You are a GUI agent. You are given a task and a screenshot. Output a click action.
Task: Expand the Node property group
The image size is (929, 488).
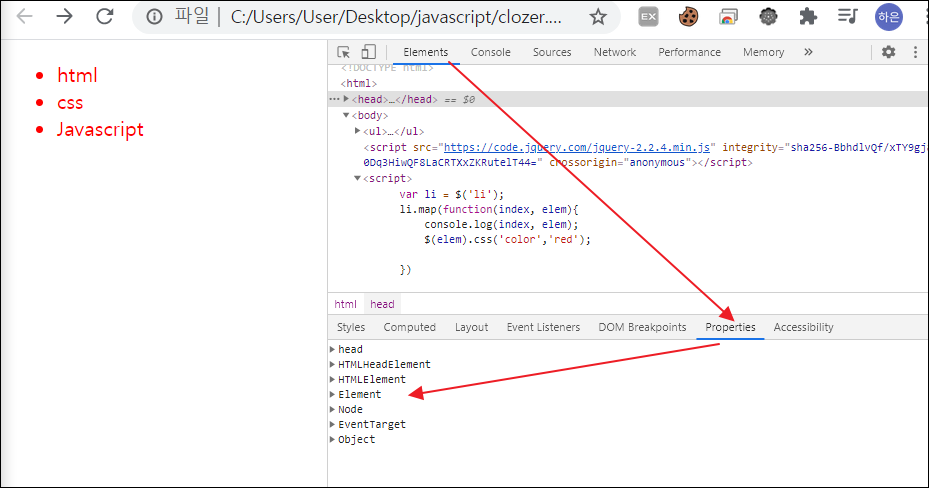[333, 409]
